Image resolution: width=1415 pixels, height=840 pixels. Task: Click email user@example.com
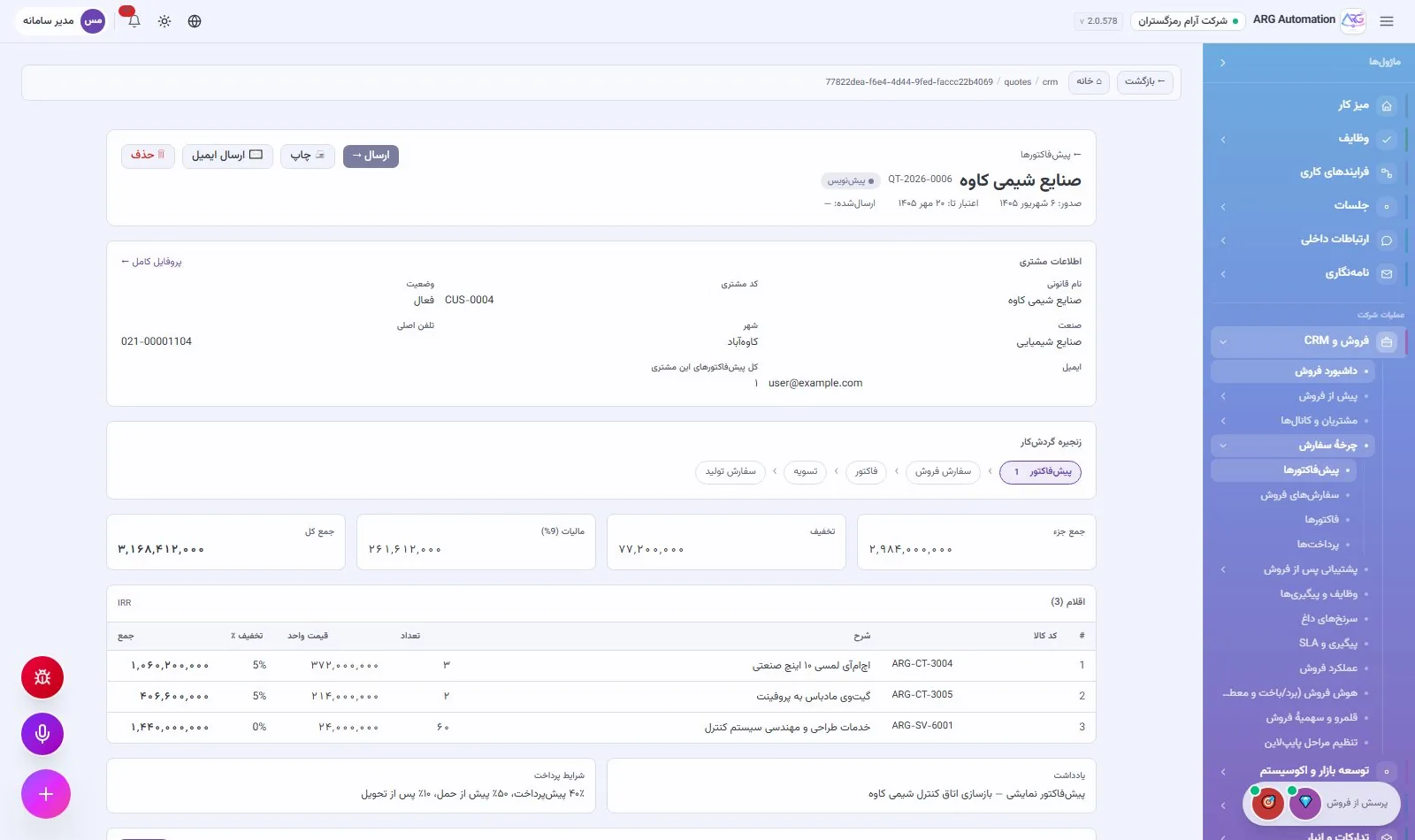815,384
